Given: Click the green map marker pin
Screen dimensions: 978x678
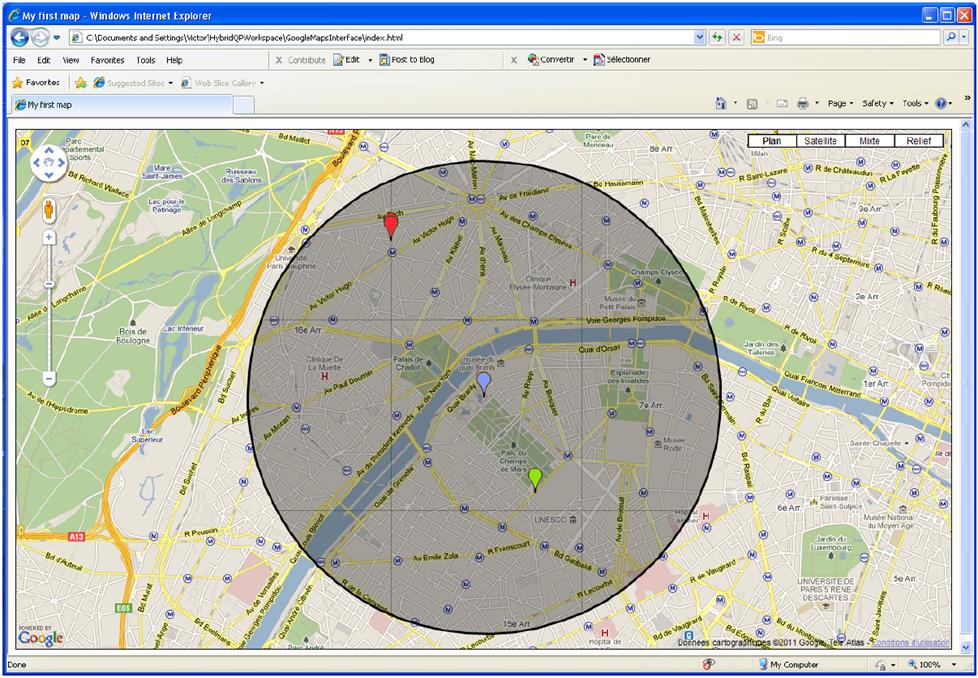Looking at the screenshot, I should 535,477.
